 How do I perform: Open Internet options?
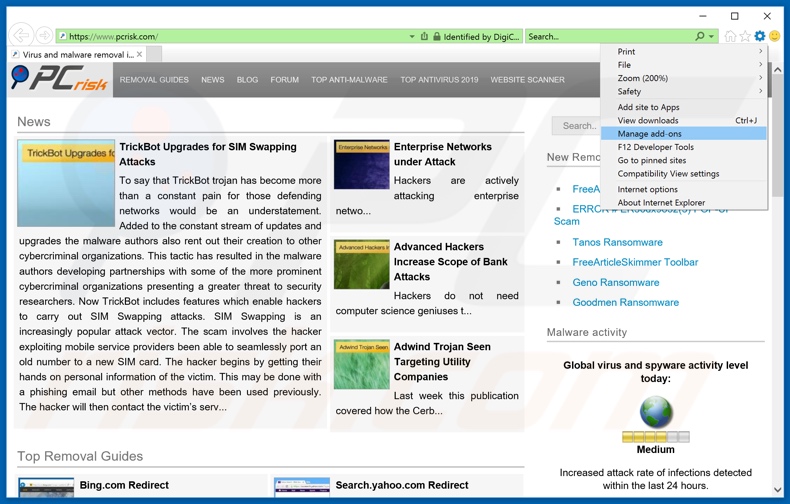(x=684, y=190)
